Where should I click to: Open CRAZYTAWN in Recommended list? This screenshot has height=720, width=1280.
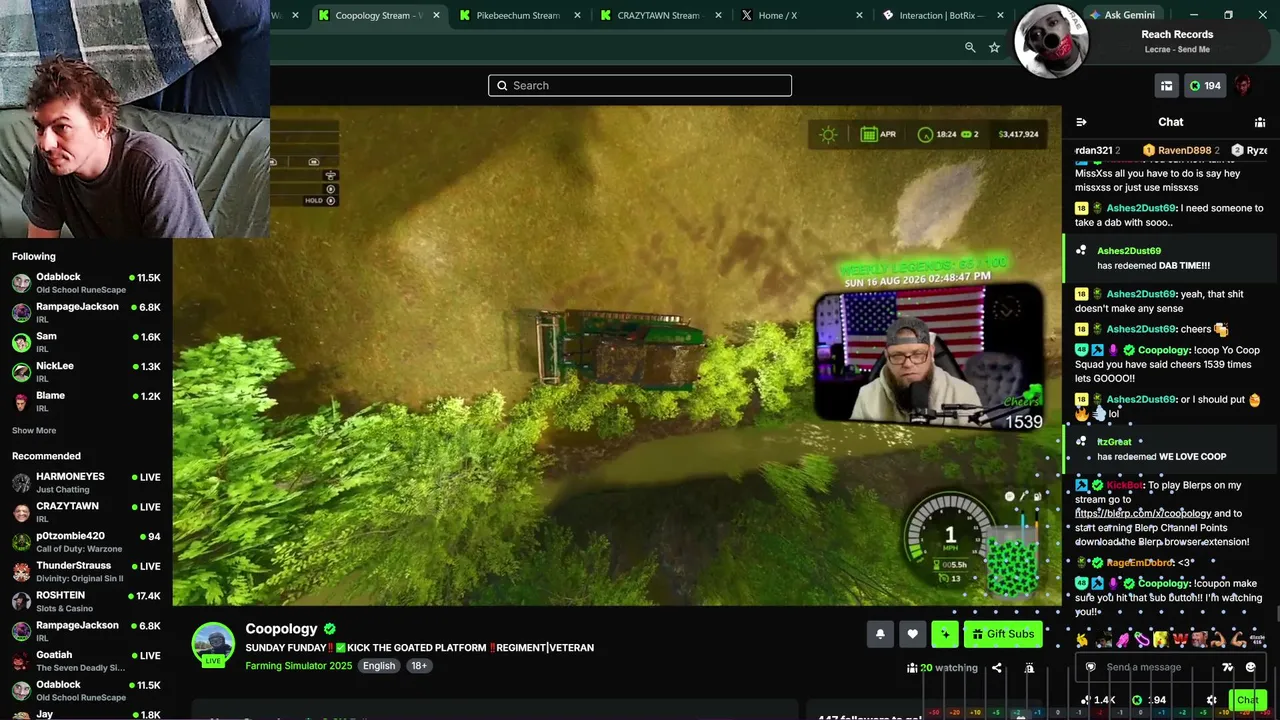86,512
